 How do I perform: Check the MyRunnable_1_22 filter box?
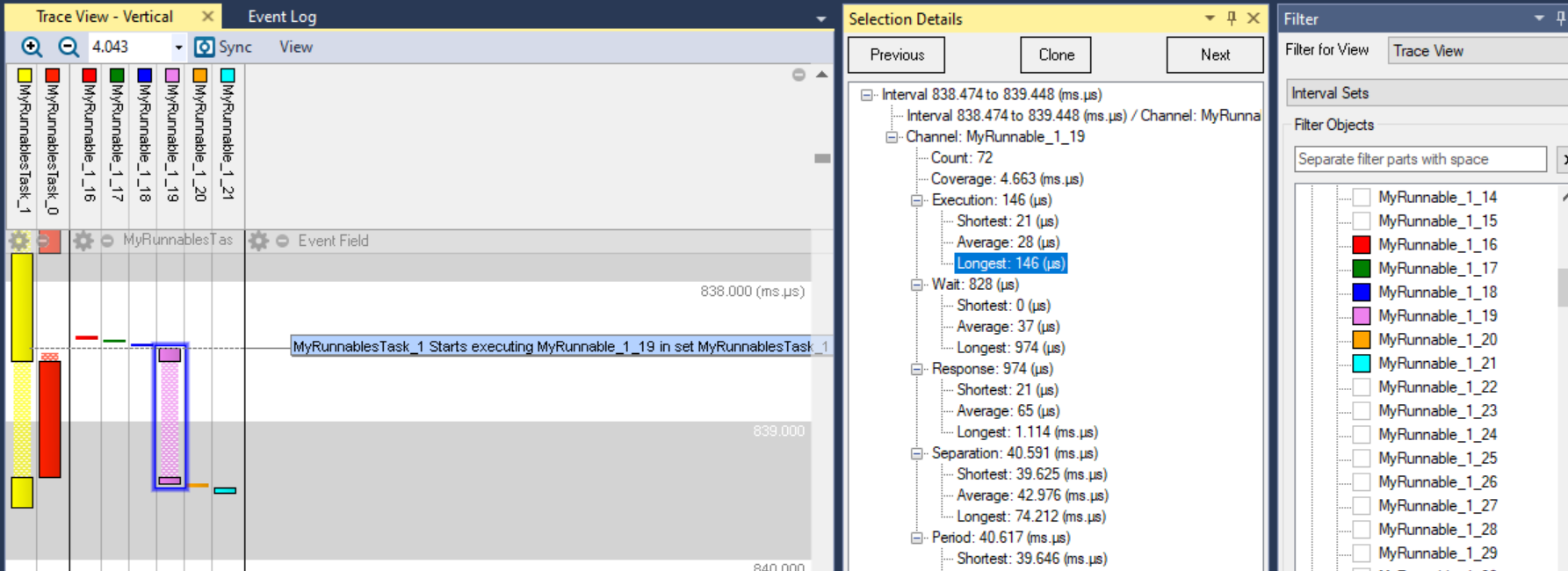tap(1362, 387)
